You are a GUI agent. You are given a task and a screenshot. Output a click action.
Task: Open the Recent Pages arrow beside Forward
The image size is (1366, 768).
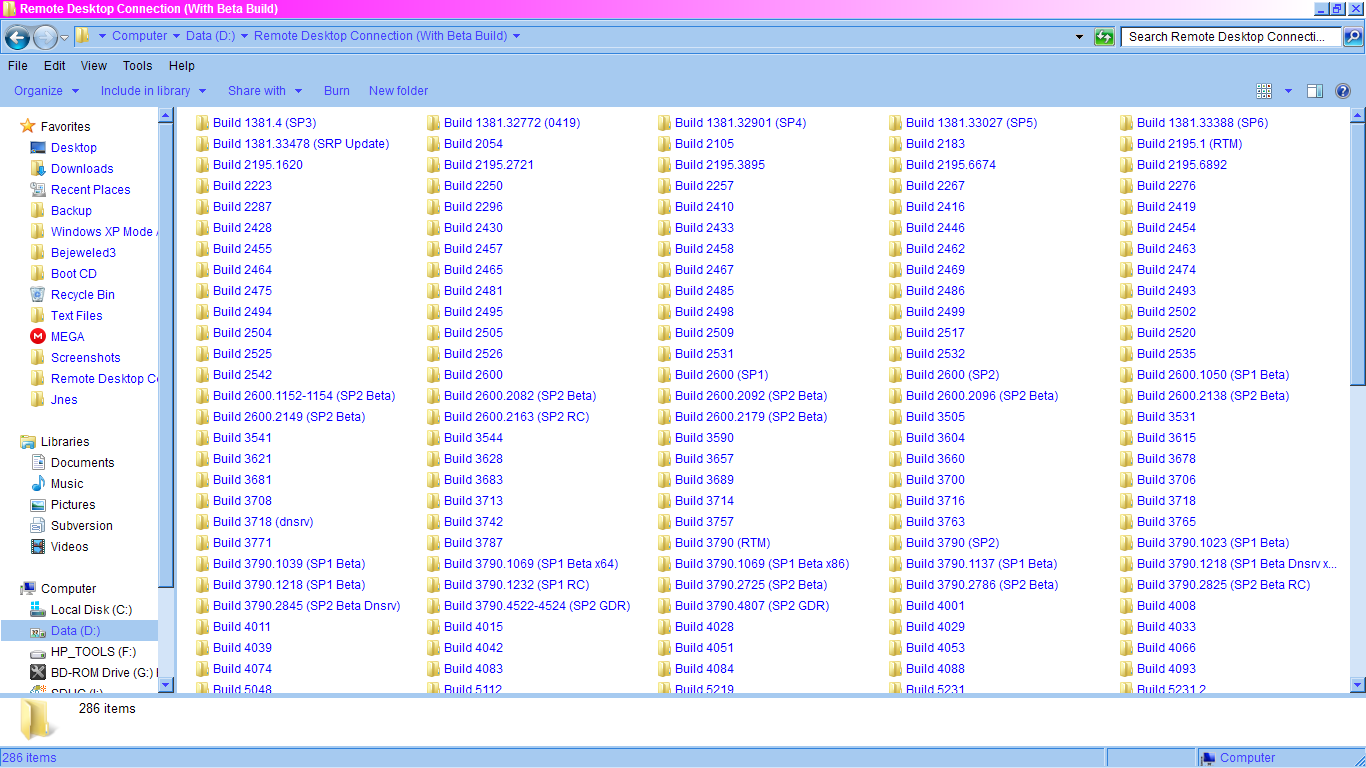(x=65, y=37)
